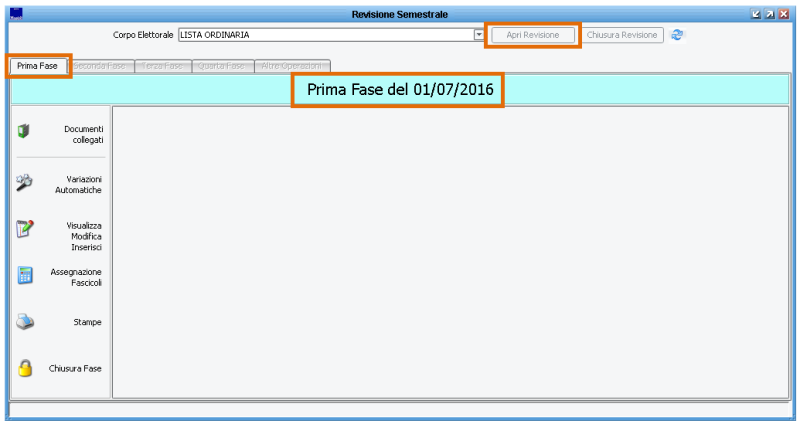Open Stampe label
This screenshot has height=424, width=800.
87,322
